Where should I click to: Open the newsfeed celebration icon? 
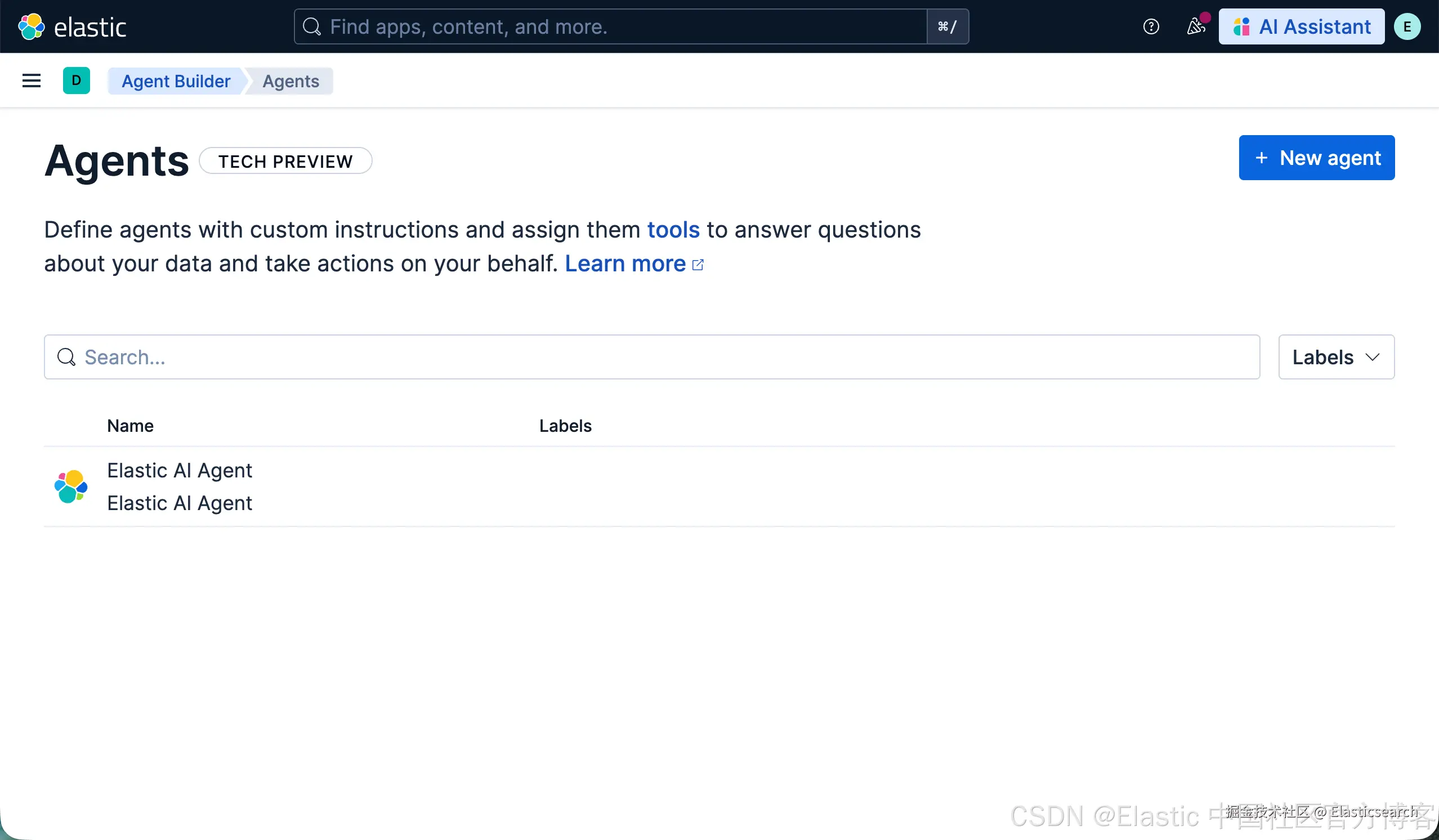(1195, 26)
